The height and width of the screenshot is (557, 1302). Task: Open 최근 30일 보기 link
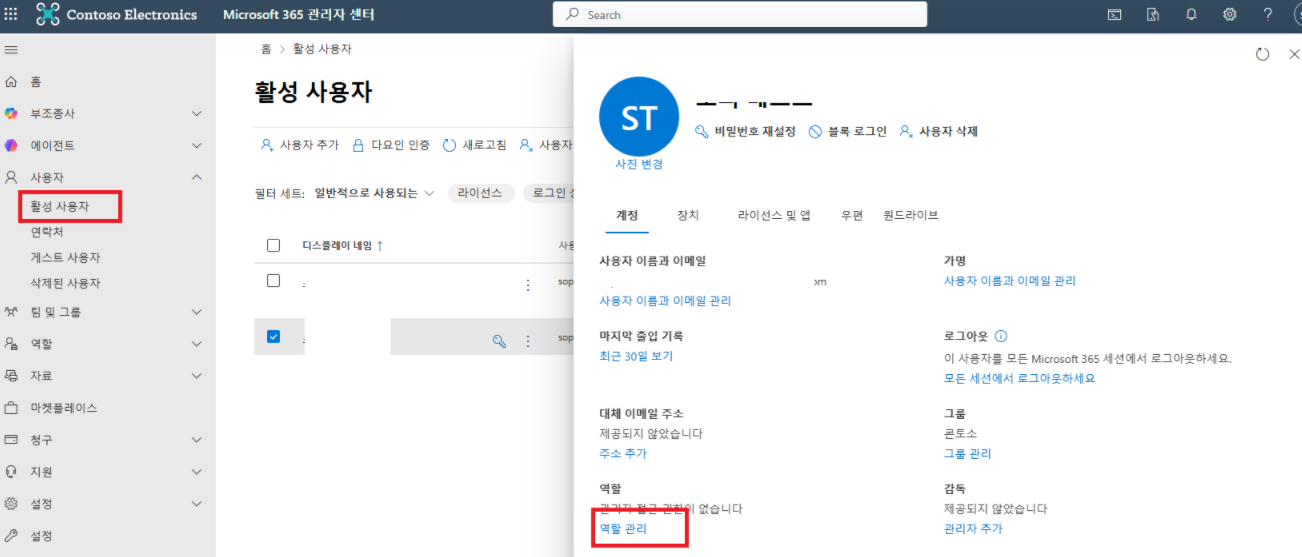click(636, 356)
